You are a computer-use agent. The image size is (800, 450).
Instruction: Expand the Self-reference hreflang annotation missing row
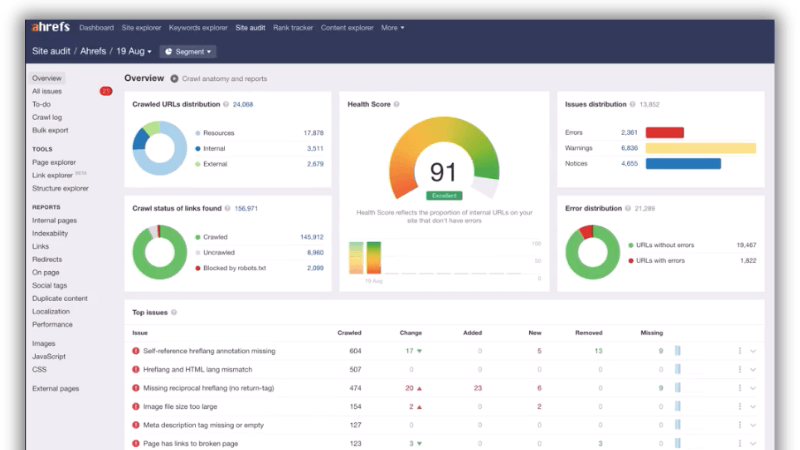click(x=753, y=351)
